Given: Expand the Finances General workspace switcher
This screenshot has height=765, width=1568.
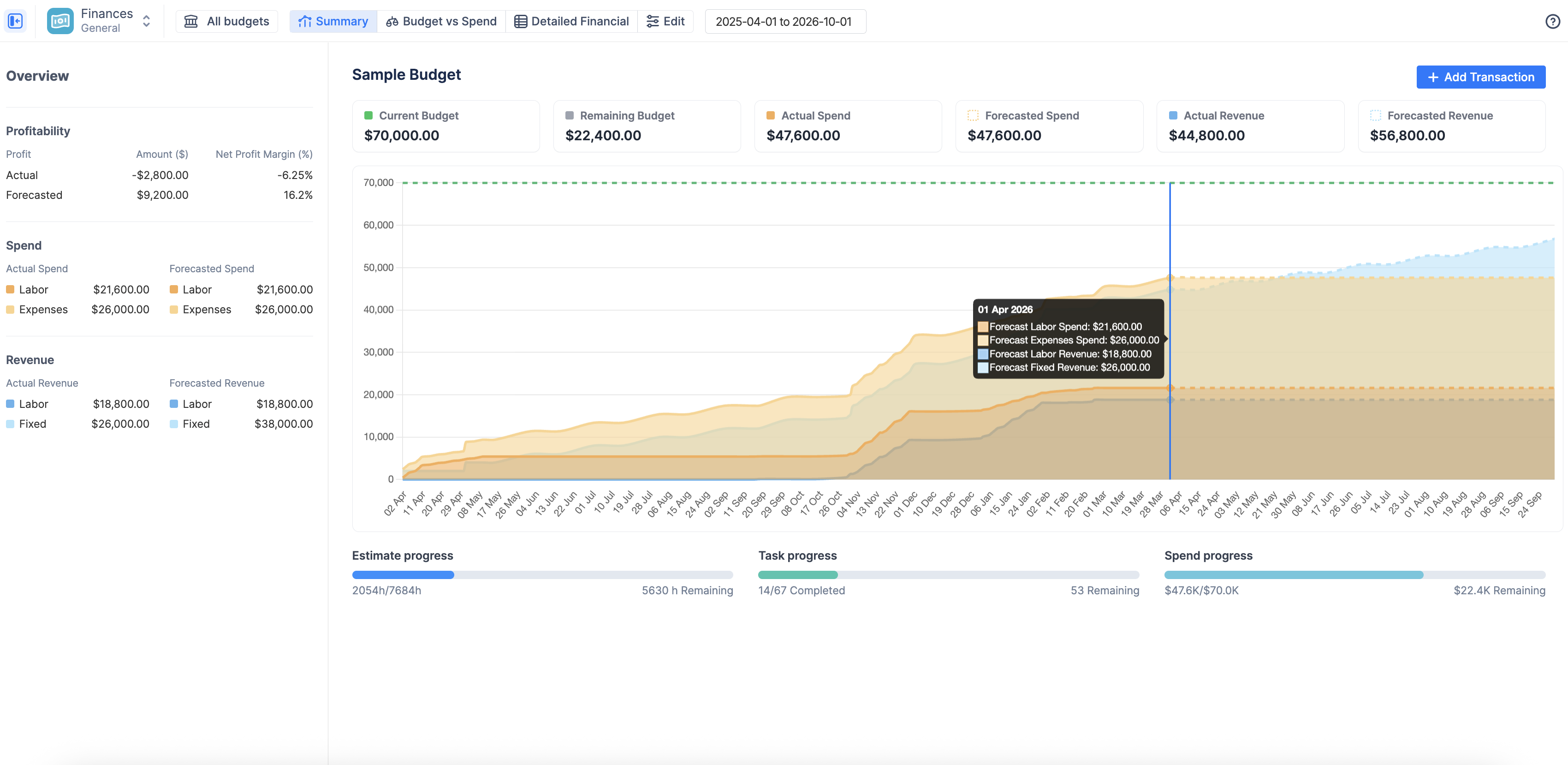Looking at the screenshot, I should (x=146, y=21).
